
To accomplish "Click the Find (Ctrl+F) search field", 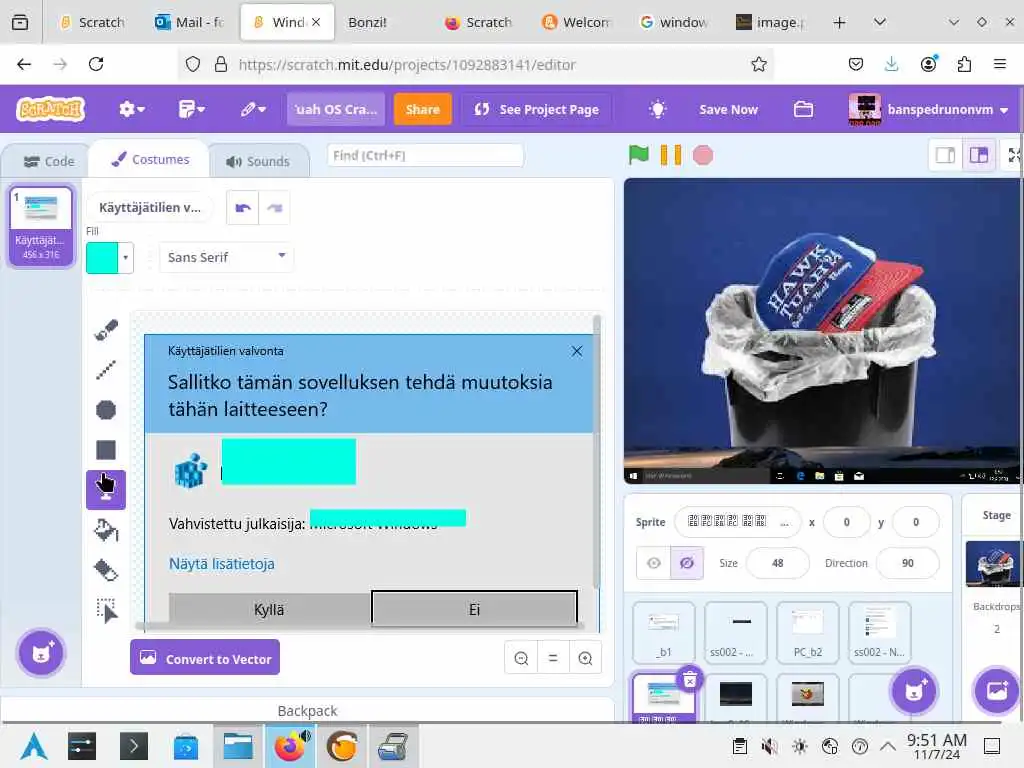I will [425, 155].
